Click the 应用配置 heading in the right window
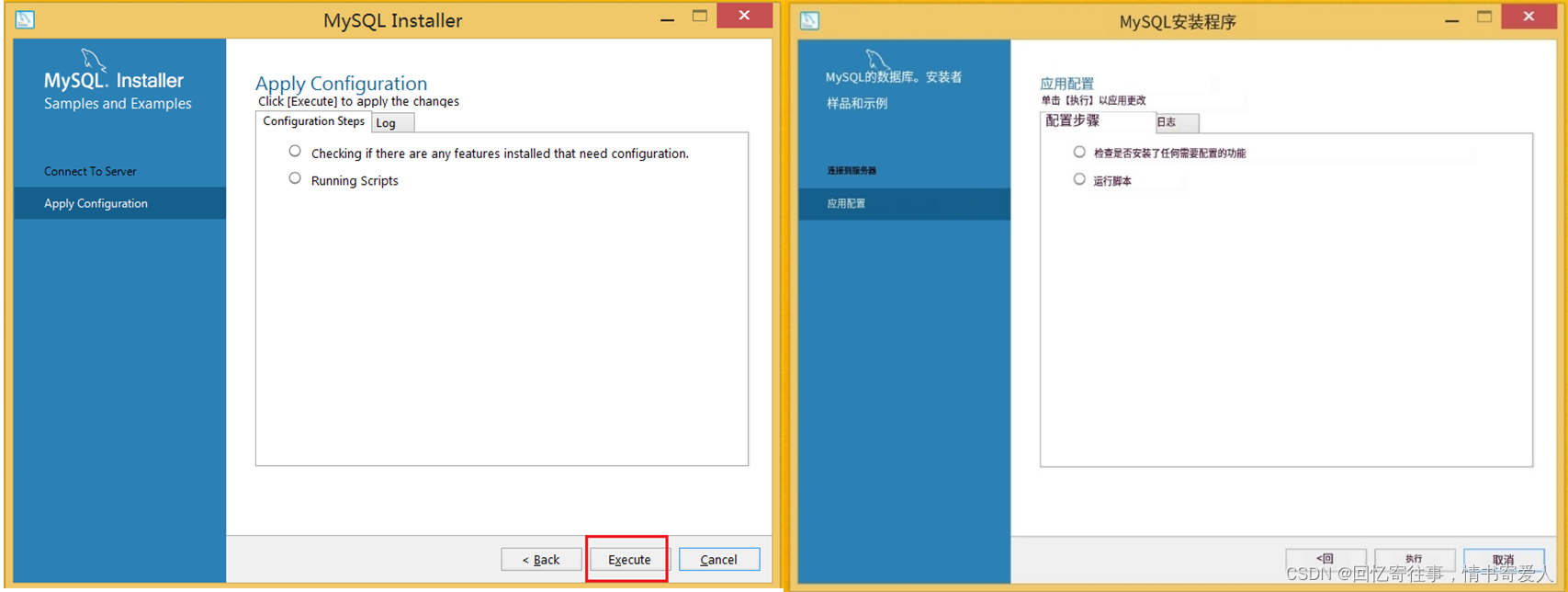1568x592 pixels. click(x=1066, y=84)
